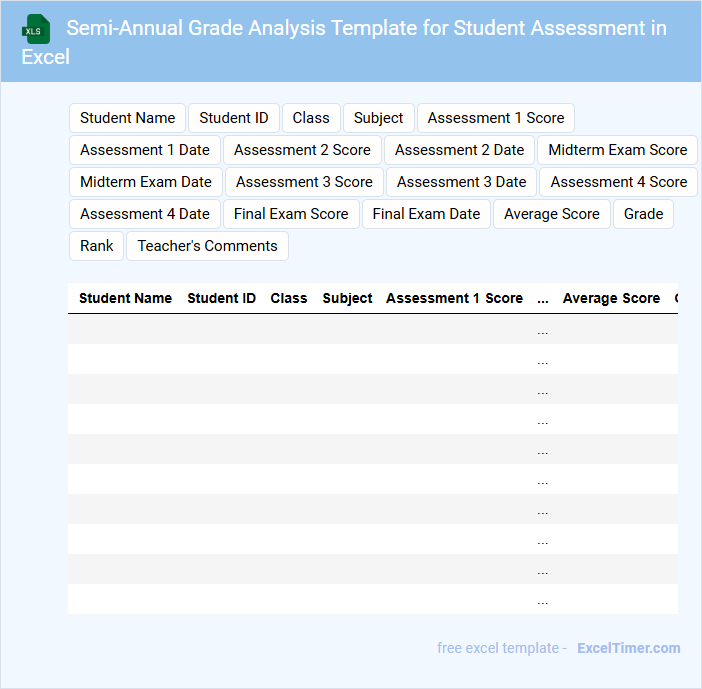Viewport: 702px width, 689px height.
Task: Select the Final Exam Score tag
Action: pyautogui.click(x=291, y=214)
